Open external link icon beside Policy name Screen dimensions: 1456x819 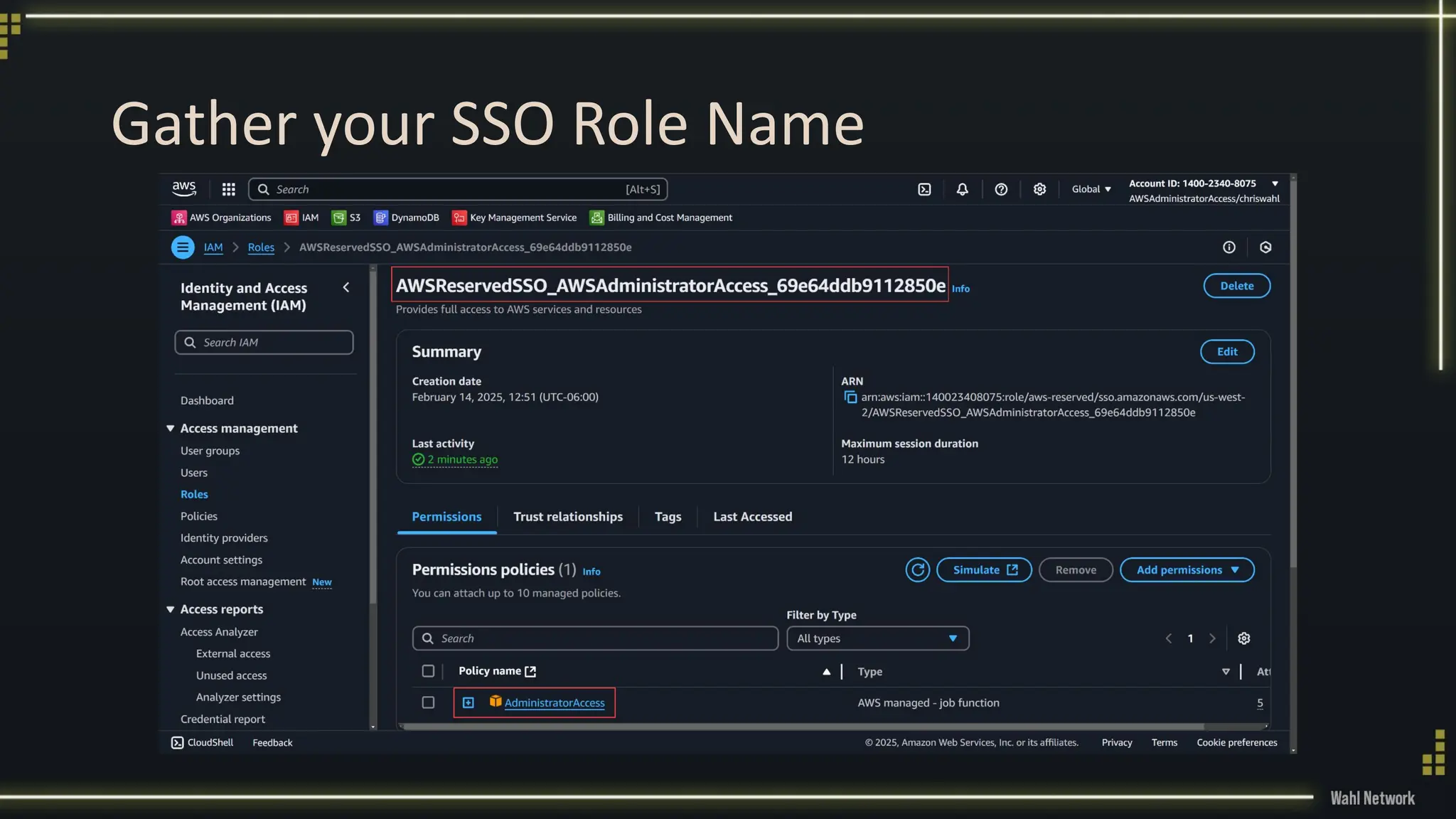coord(530,671)
